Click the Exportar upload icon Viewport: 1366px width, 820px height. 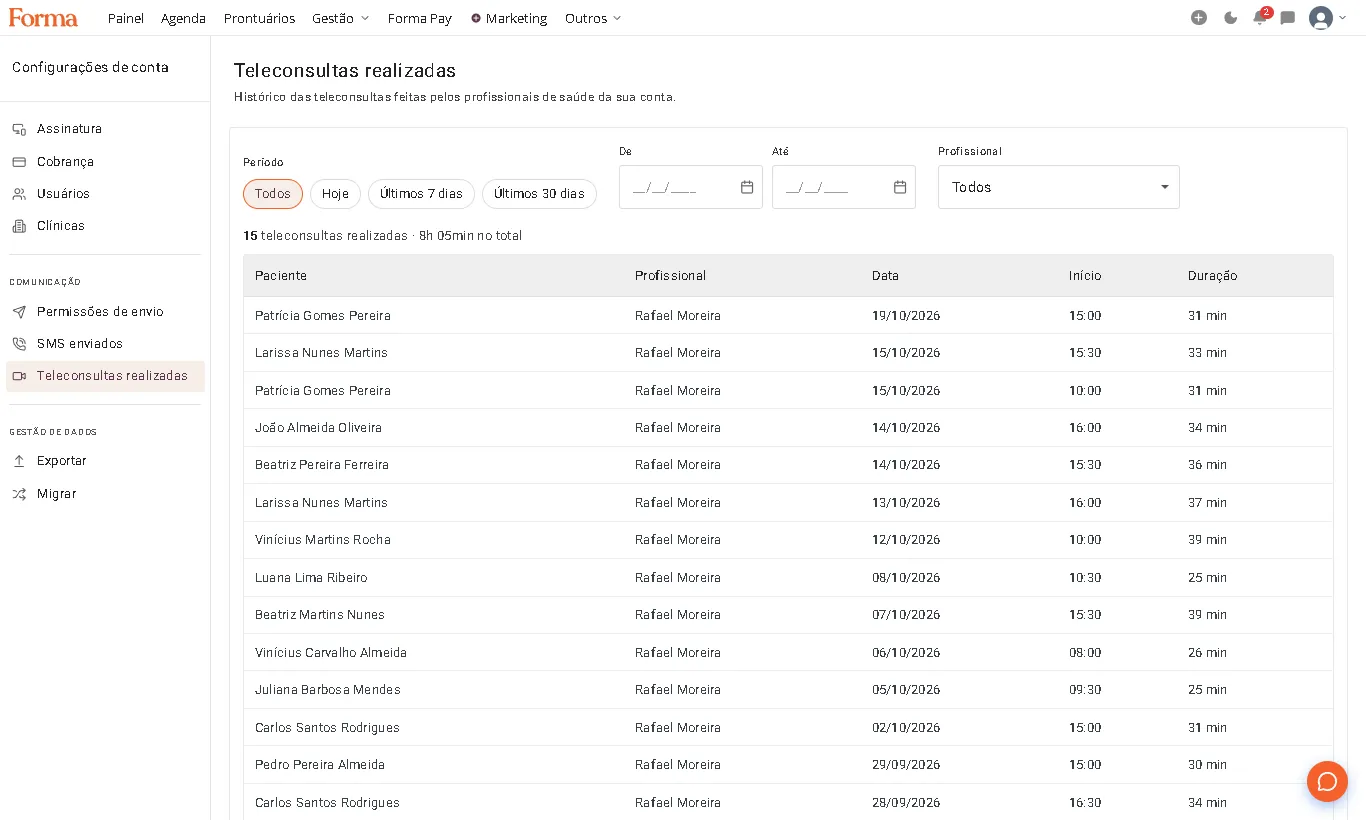[19, 461]
